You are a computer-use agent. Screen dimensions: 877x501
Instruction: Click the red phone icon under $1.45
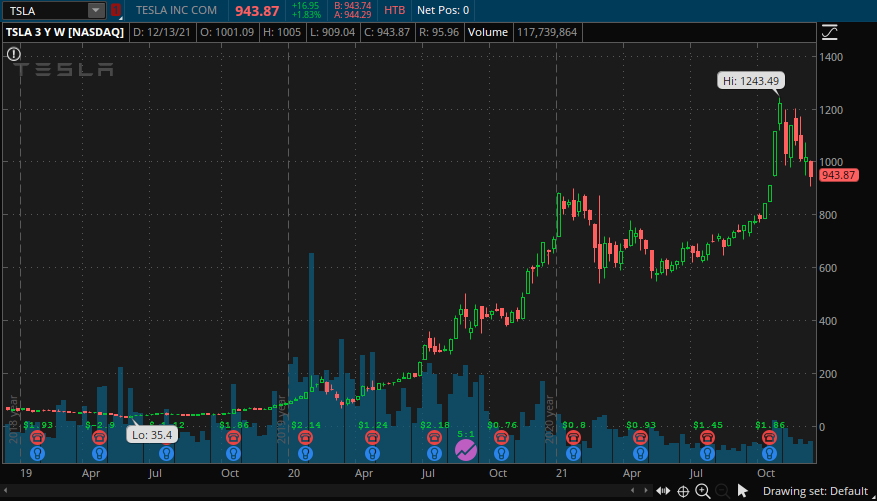[707, 437]
